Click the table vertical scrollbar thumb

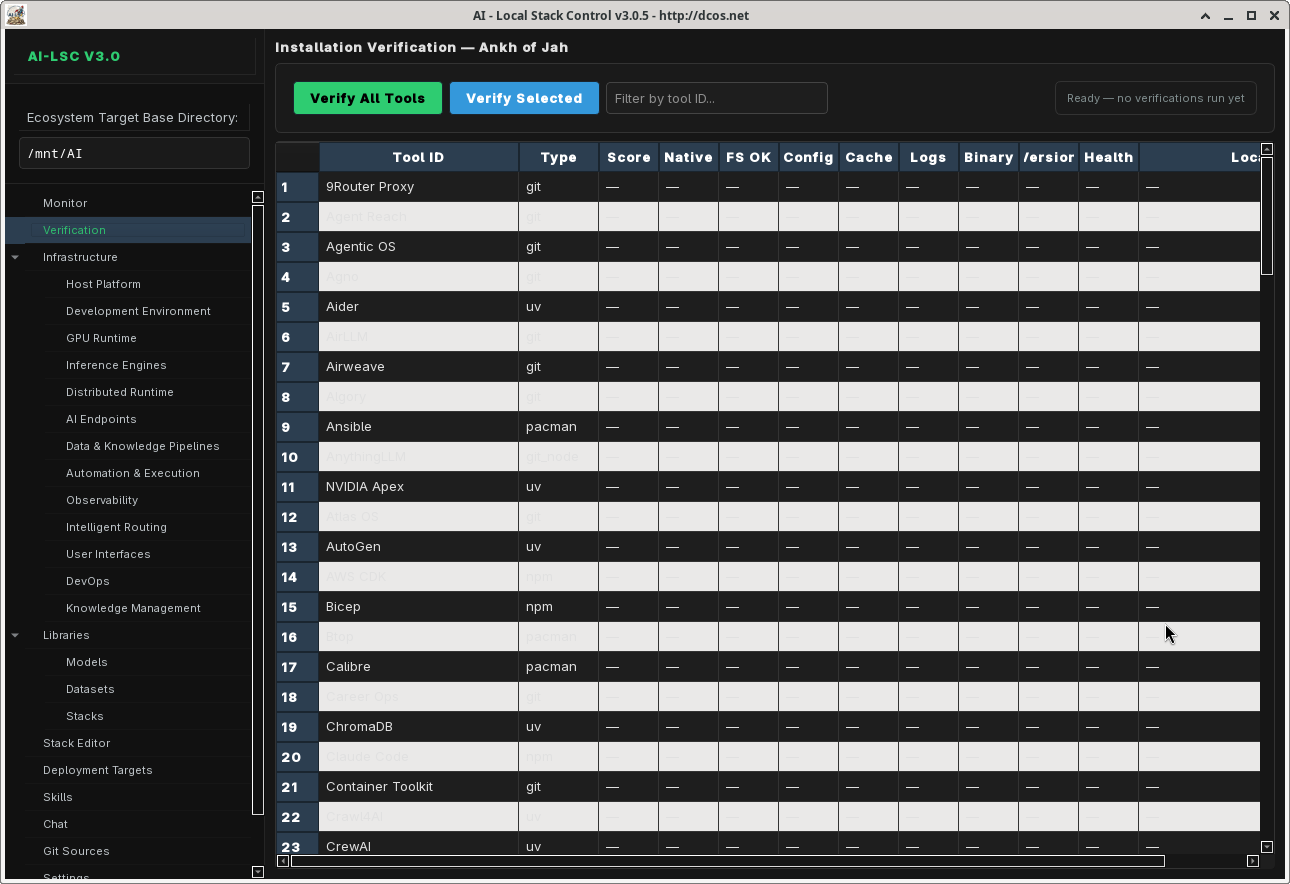point(1267,215)
